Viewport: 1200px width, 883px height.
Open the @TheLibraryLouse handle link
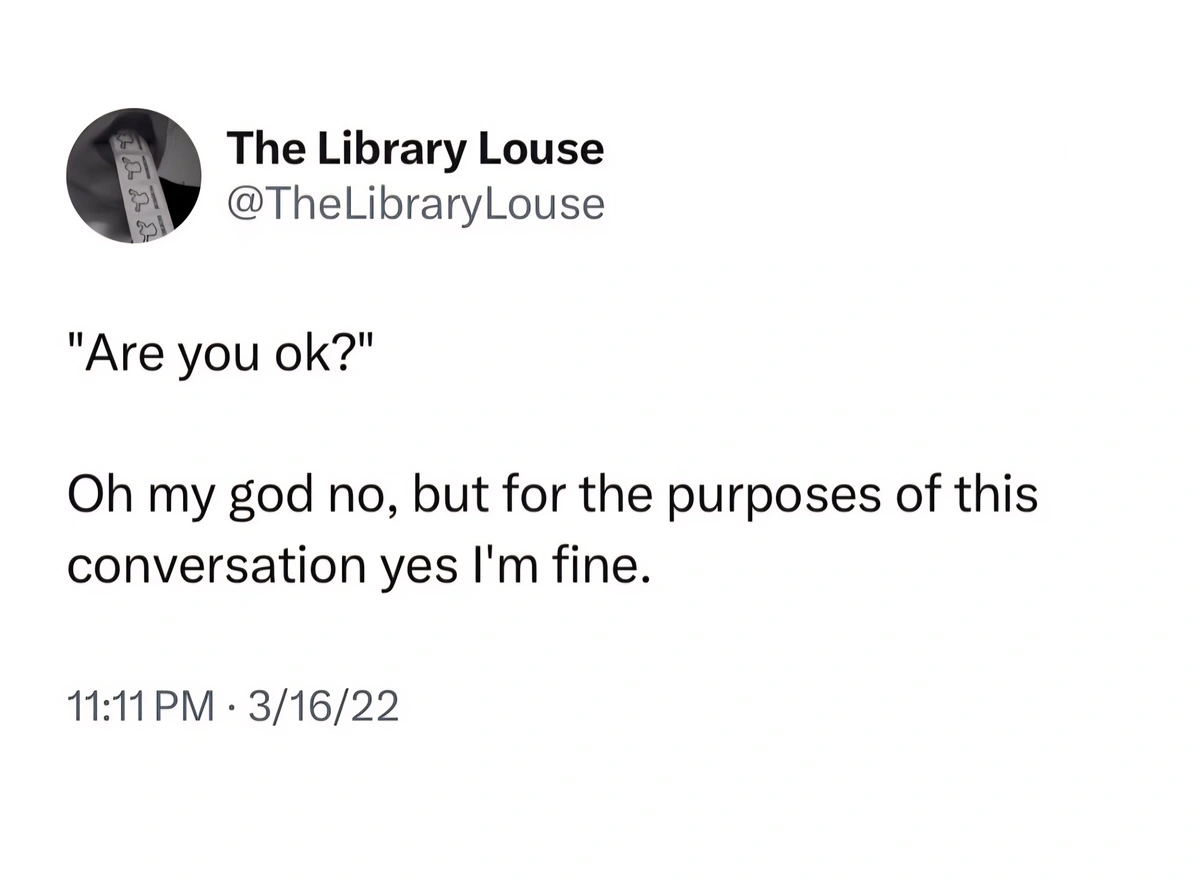click(416, 204)
